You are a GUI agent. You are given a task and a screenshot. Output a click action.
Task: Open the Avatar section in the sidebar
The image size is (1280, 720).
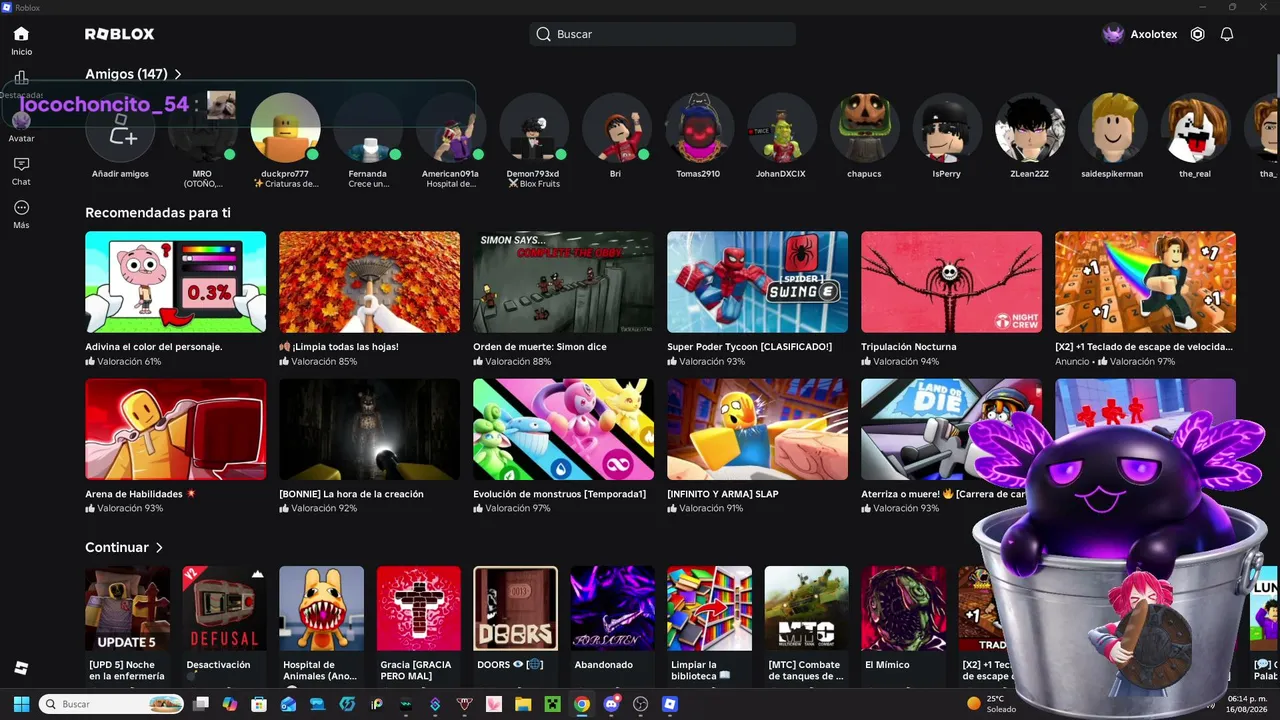(x=21, y=127)
